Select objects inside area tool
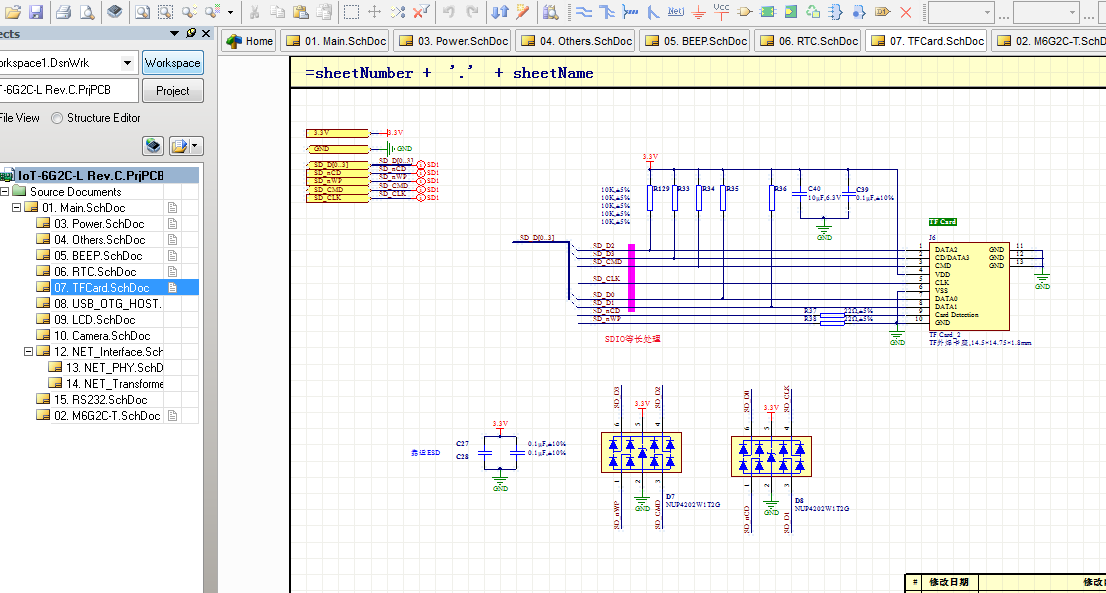The width and height of the screenshot is (1106, 593). tap(351, 11)
